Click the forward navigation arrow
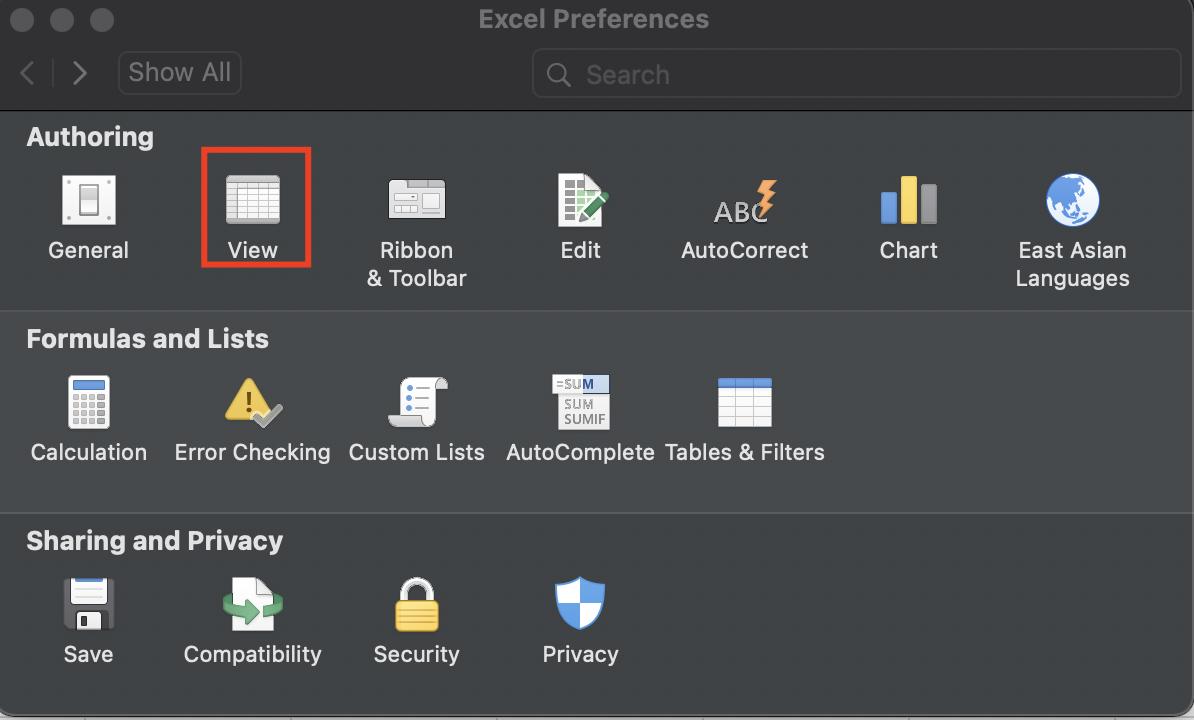 click(x=79, y=72)
